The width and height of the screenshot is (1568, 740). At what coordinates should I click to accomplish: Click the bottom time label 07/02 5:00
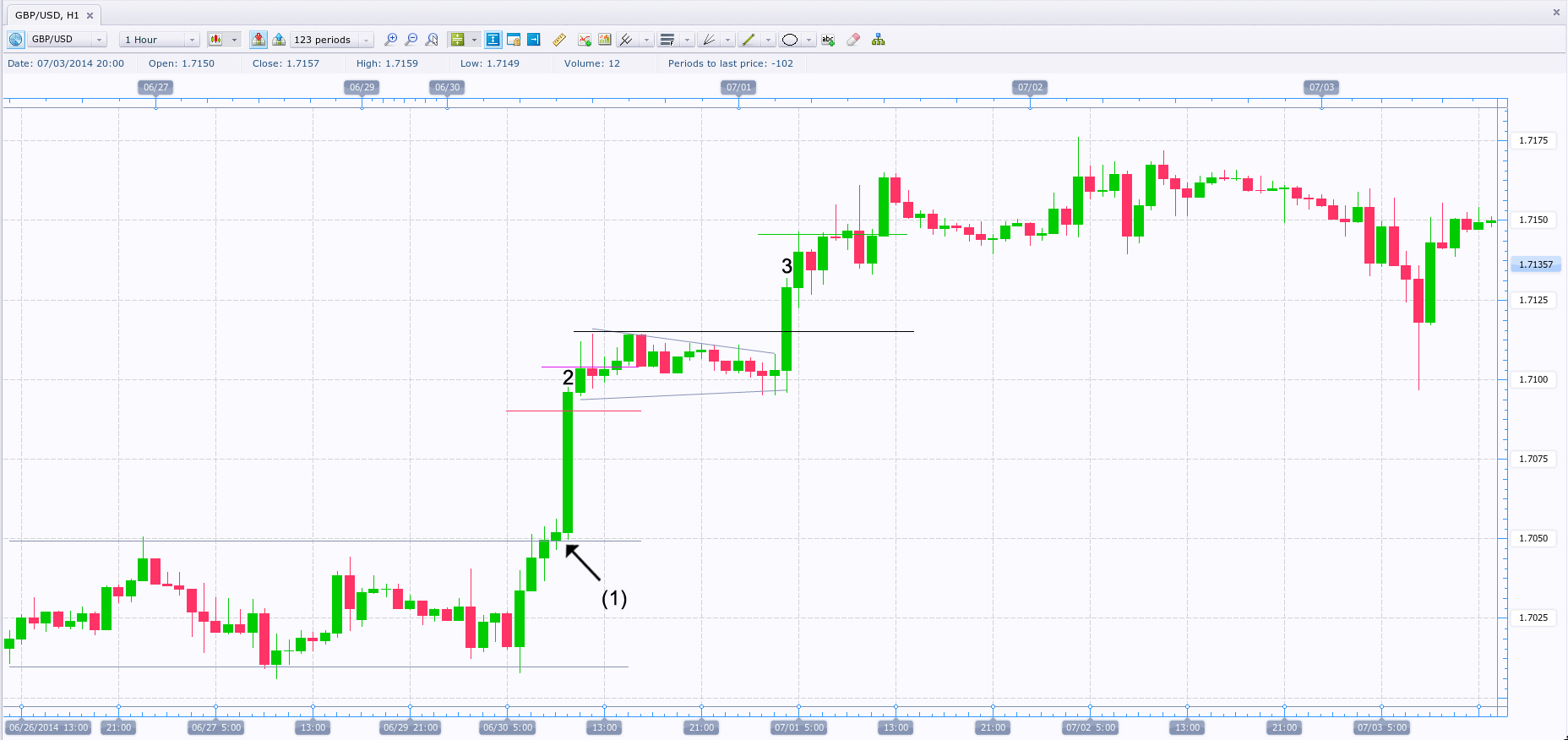(x=1091, y=727)
